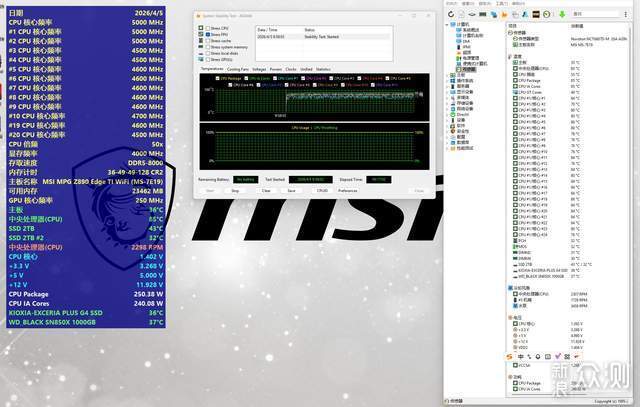This screenshot has width=640, height=407.
Task: Select the 传感器 item in the tree
Action: tap(469, 69)
